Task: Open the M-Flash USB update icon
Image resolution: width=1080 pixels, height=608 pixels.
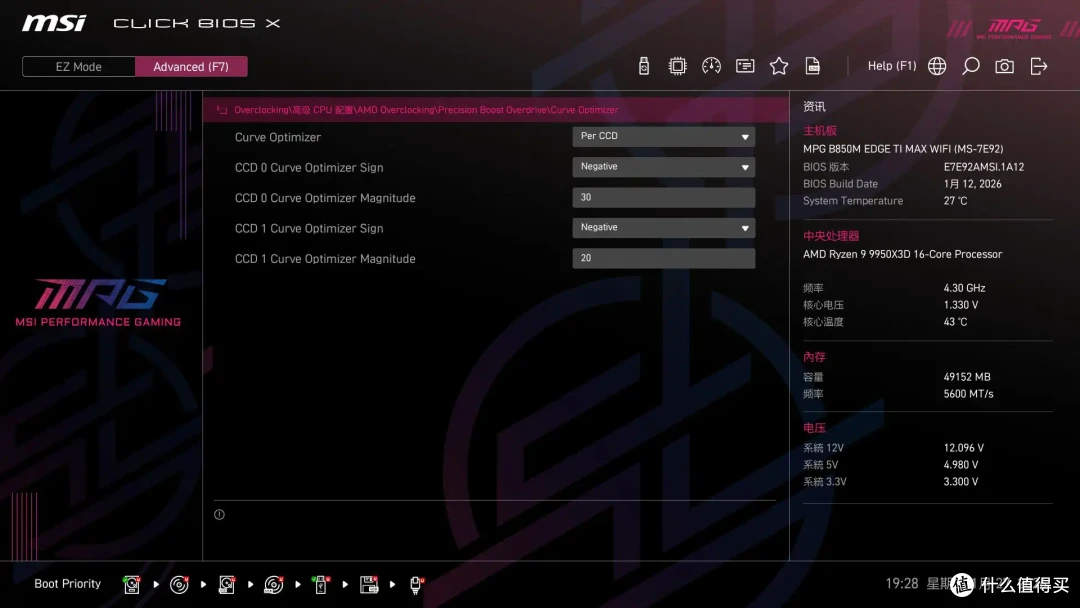Action: (643, 66)
